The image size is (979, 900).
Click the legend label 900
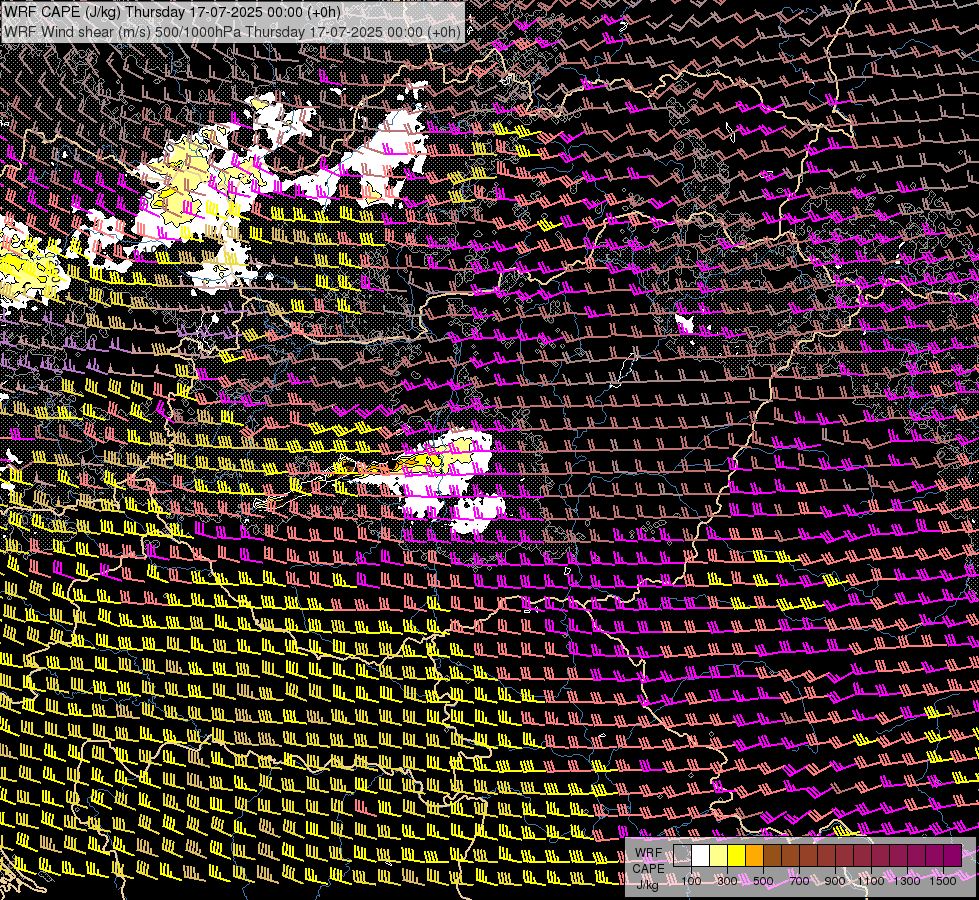[x=835, y=881]
